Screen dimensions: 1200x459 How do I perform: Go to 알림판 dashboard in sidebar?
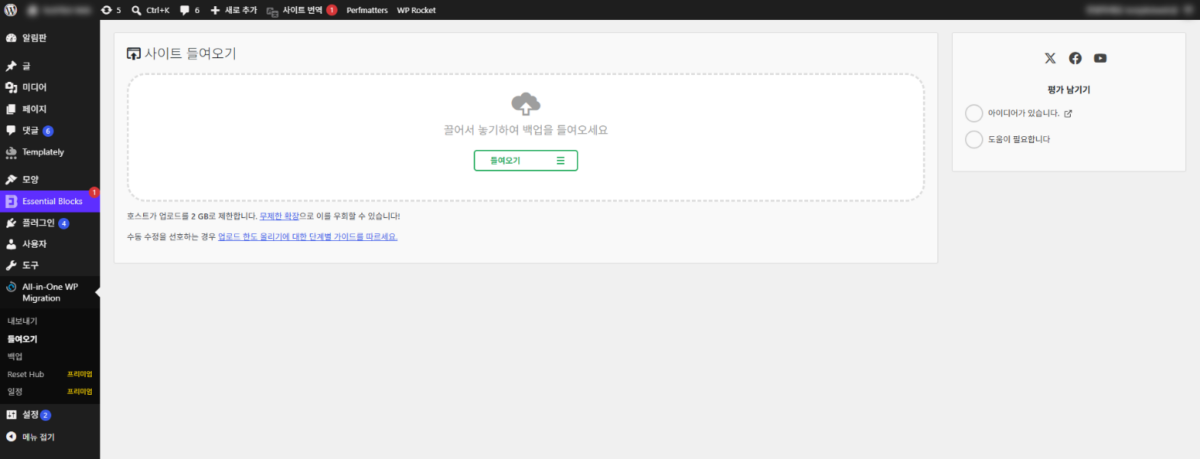(x=50, y=38)
